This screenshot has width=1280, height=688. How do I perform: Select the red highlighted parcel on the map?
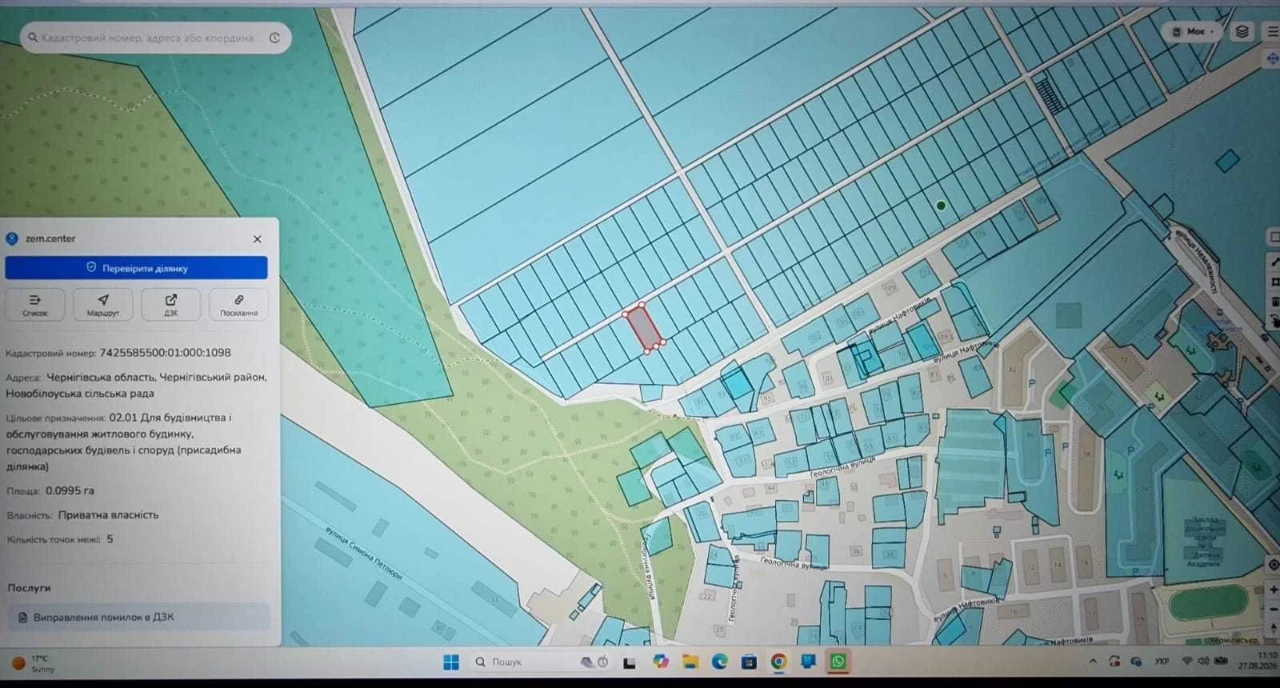644,329
